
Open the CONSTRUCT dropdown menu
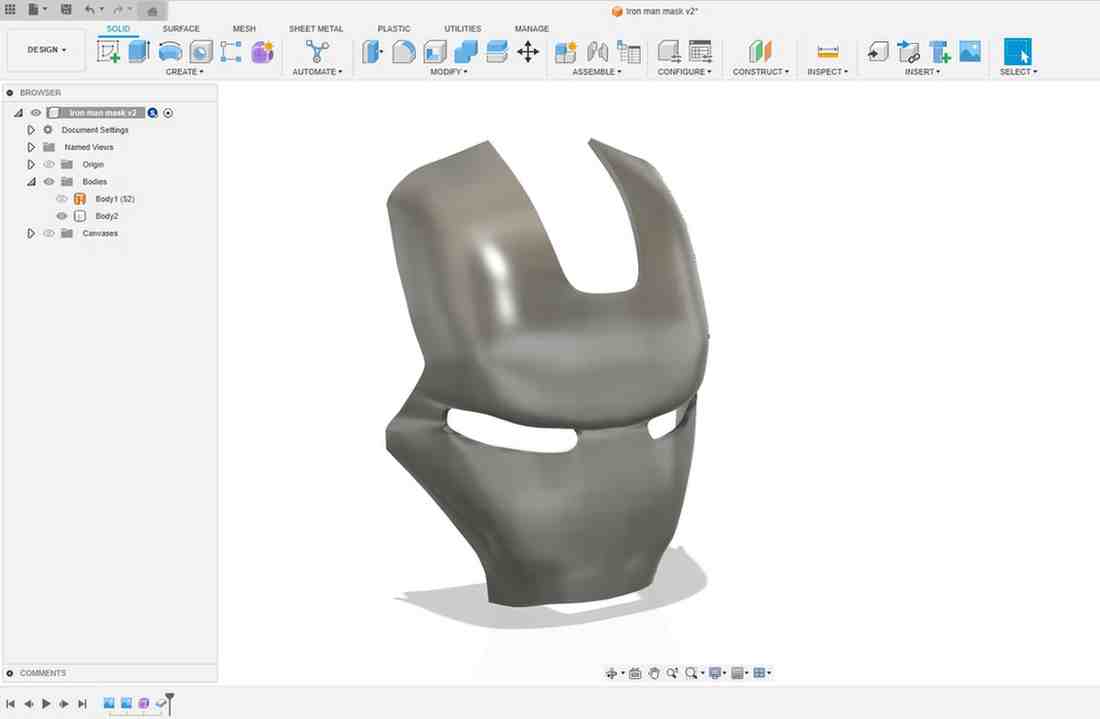coord(760,72)
